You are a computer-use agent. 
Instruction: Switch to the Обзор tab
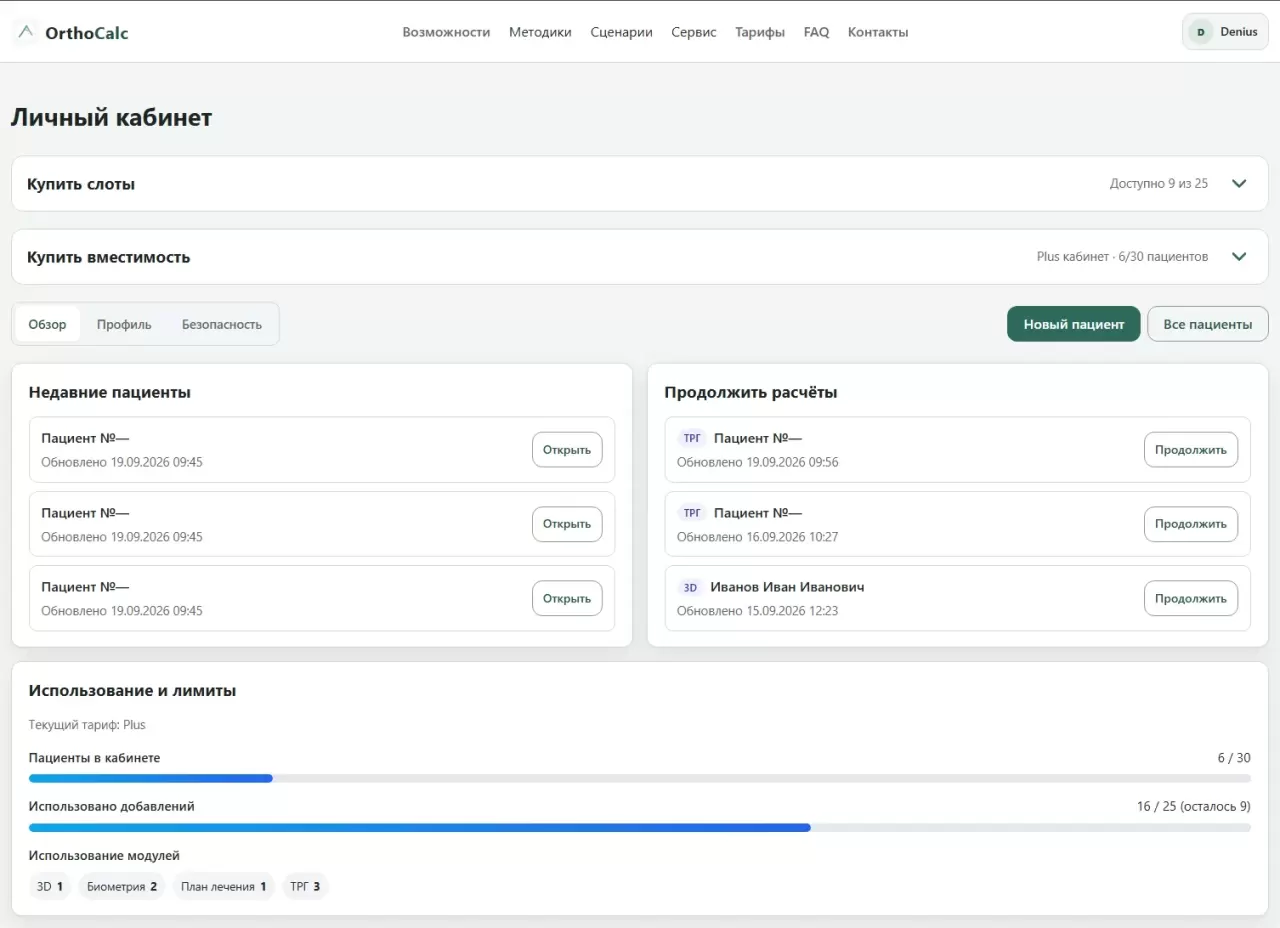point(47,324)
